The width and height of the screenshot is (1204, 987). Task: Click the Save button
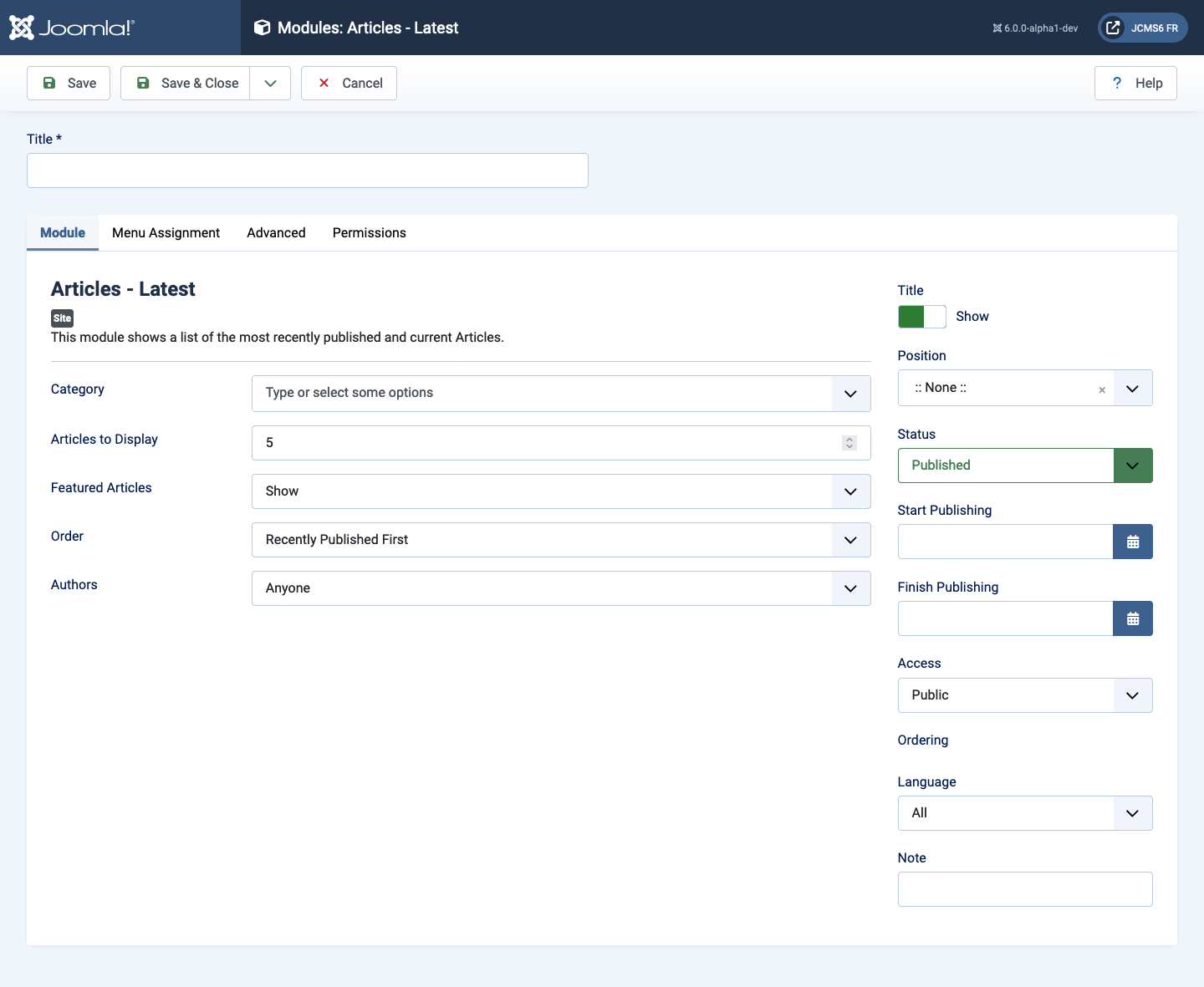69,83
